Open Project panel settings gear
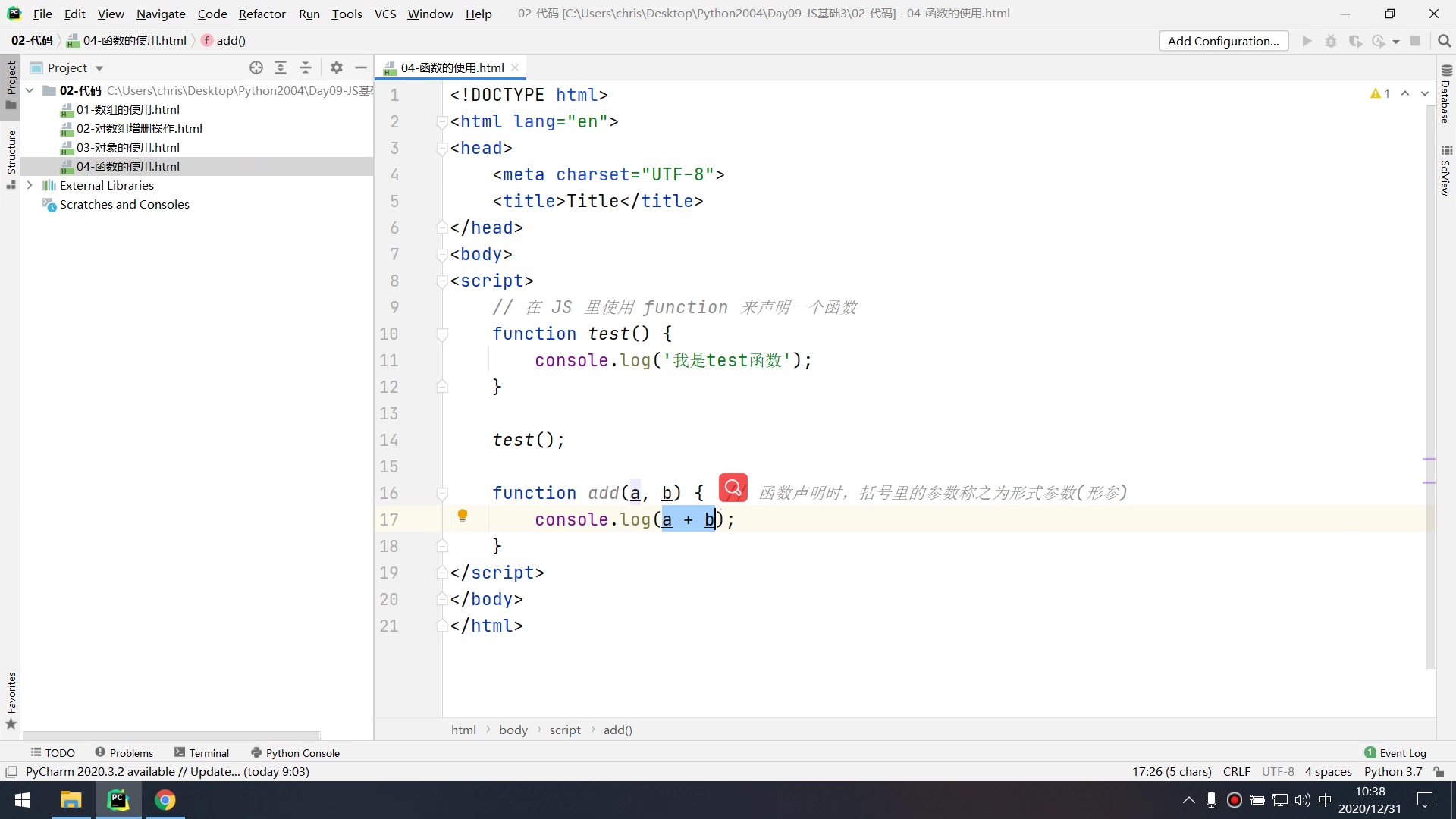The width and height of the screenshot is (1456, 819). coord(337,67)
